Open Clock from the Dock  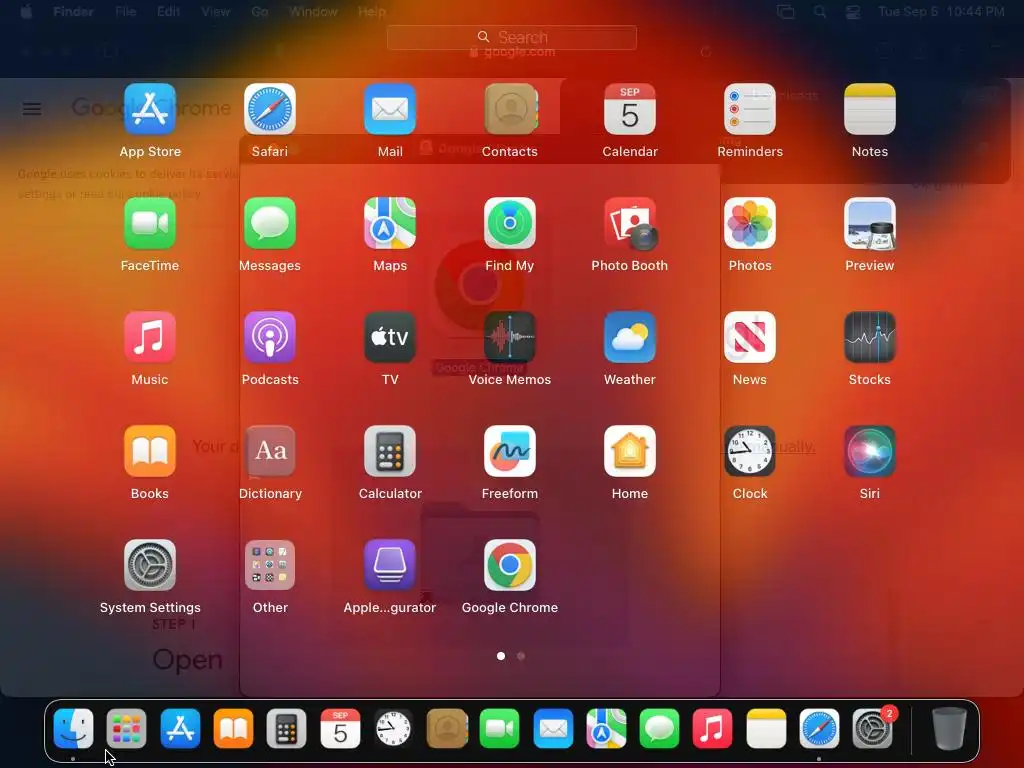pyautogui.click(x=393, y=728)
